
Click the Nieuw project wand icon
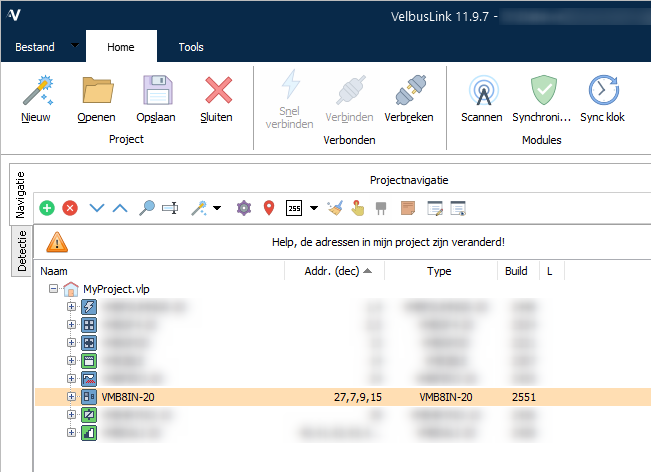click(x=37, y=90)
